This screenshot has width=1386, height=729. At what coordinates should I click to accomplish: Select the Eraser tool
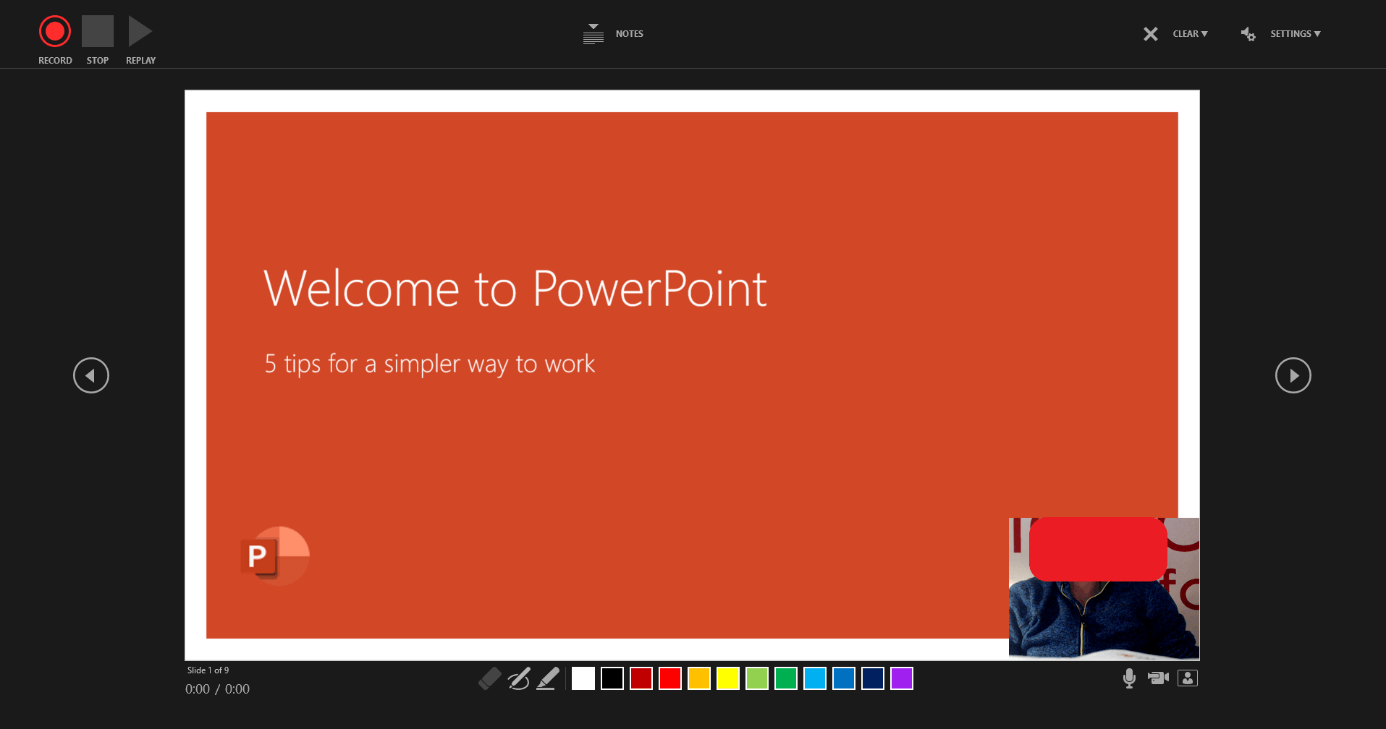[489, 679]
